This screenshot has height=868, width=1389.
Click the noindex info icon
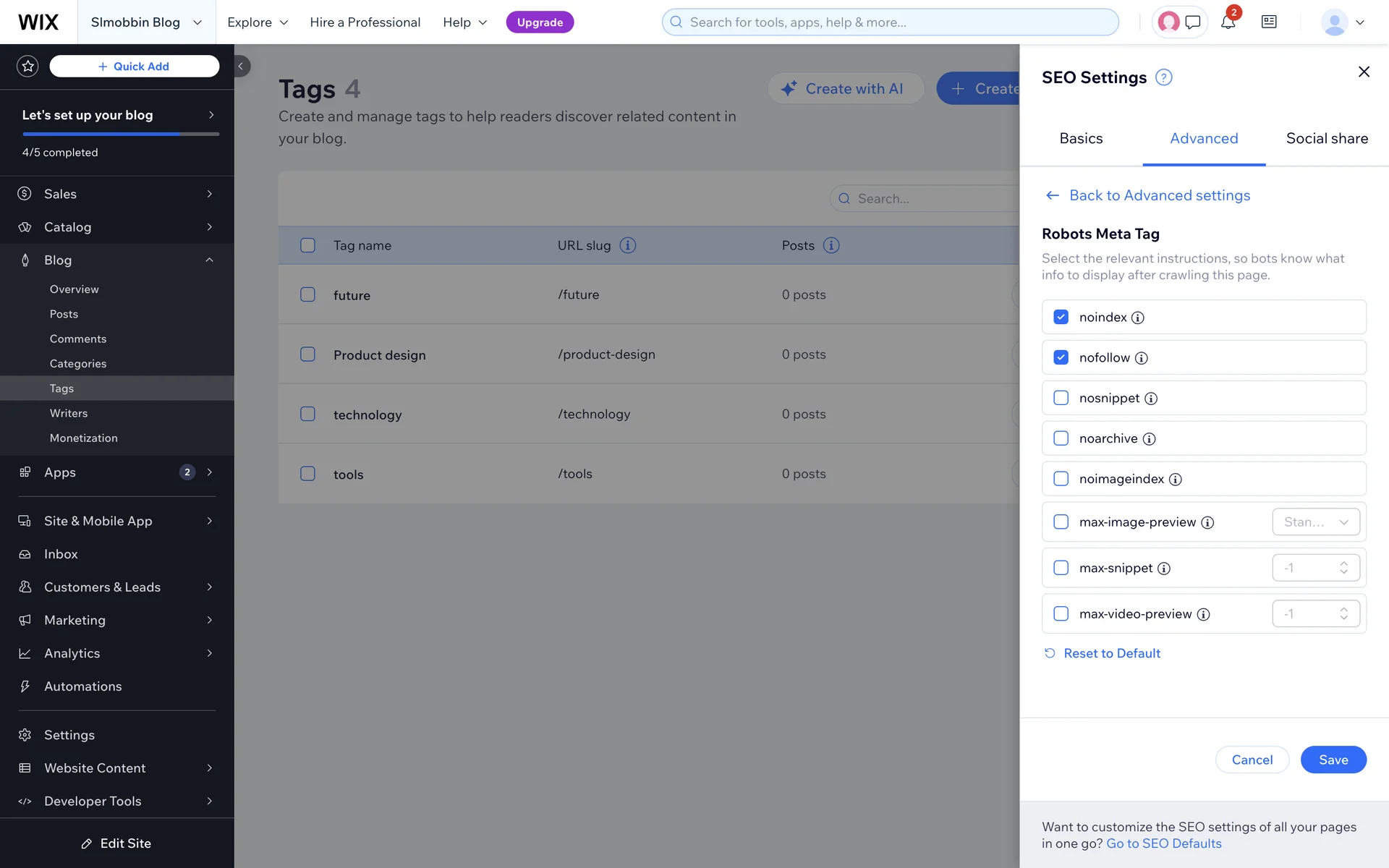coord(1137,318)
